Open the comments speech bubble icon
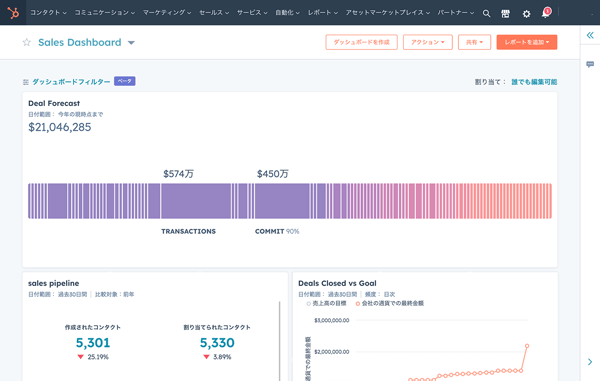The image size is (600, 381). [590, 64]
